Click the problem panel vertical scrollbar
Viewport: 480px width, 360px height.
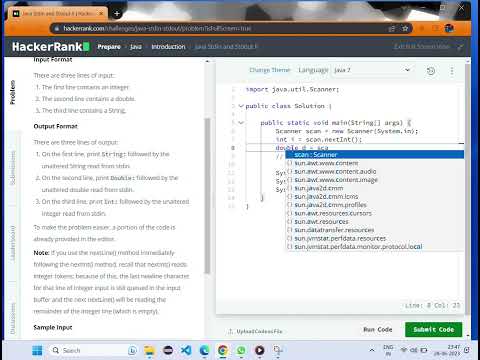click(x=207, y=196)
